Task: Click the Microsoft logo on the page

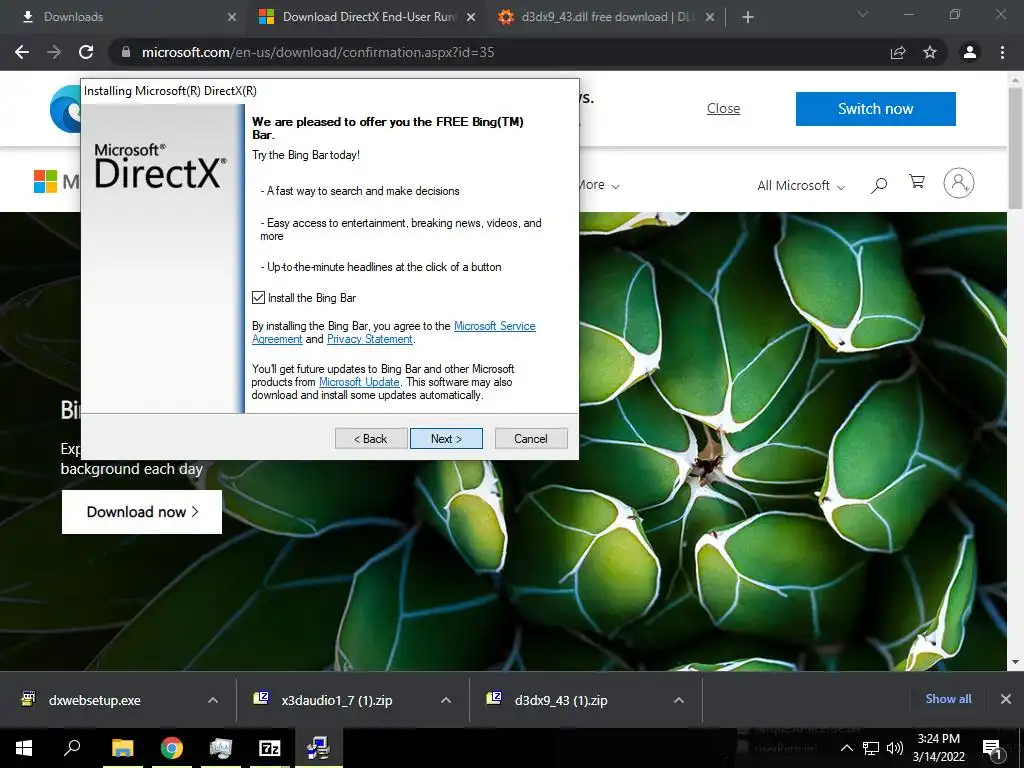Action: [x=56, y=182]
